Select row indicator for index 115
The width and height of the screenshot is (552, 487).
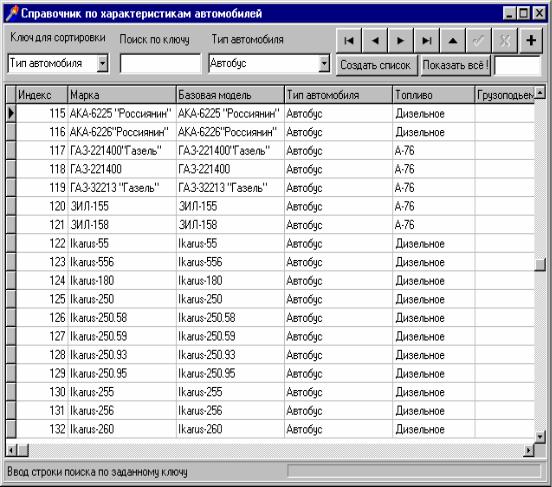point(11,113)
